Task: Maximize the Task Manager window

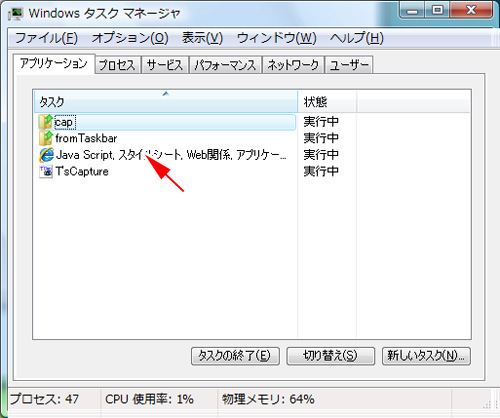Action: tap(437, 11)
